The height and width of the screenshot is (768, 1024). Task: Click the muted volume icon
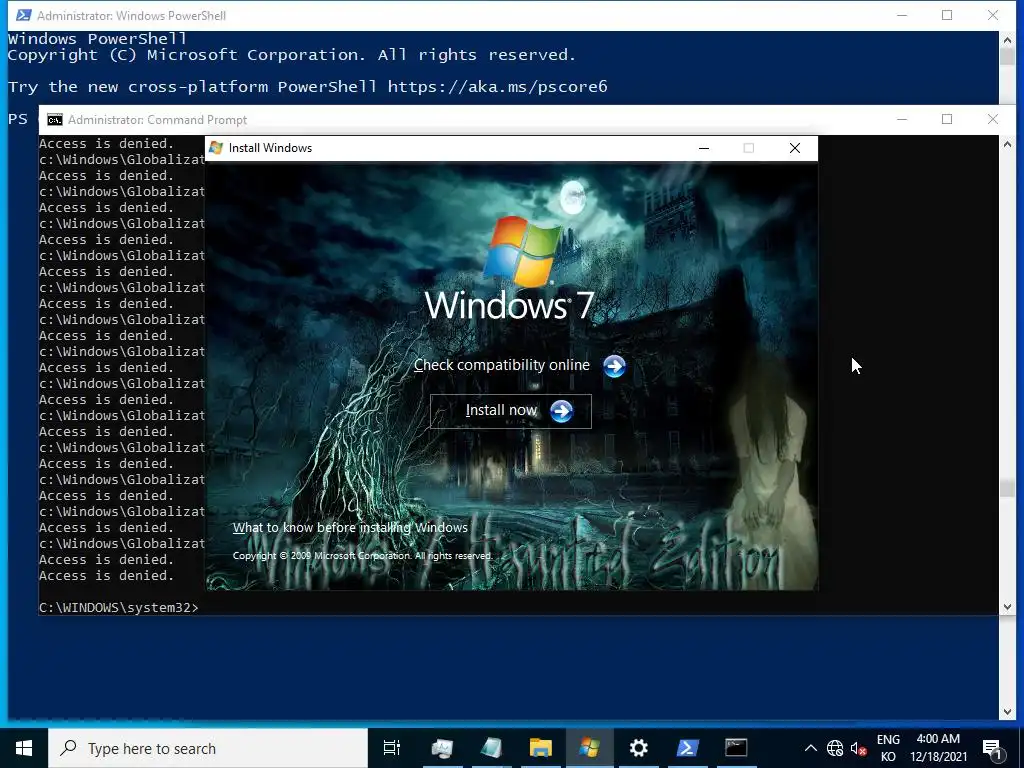[858, 748]
